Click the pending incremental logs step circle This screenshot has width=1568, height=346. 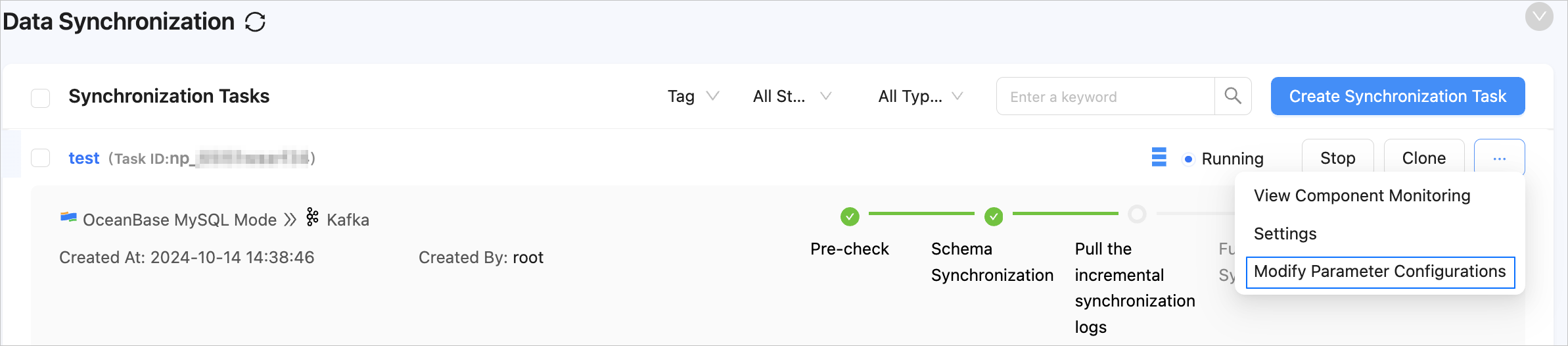1137,214
